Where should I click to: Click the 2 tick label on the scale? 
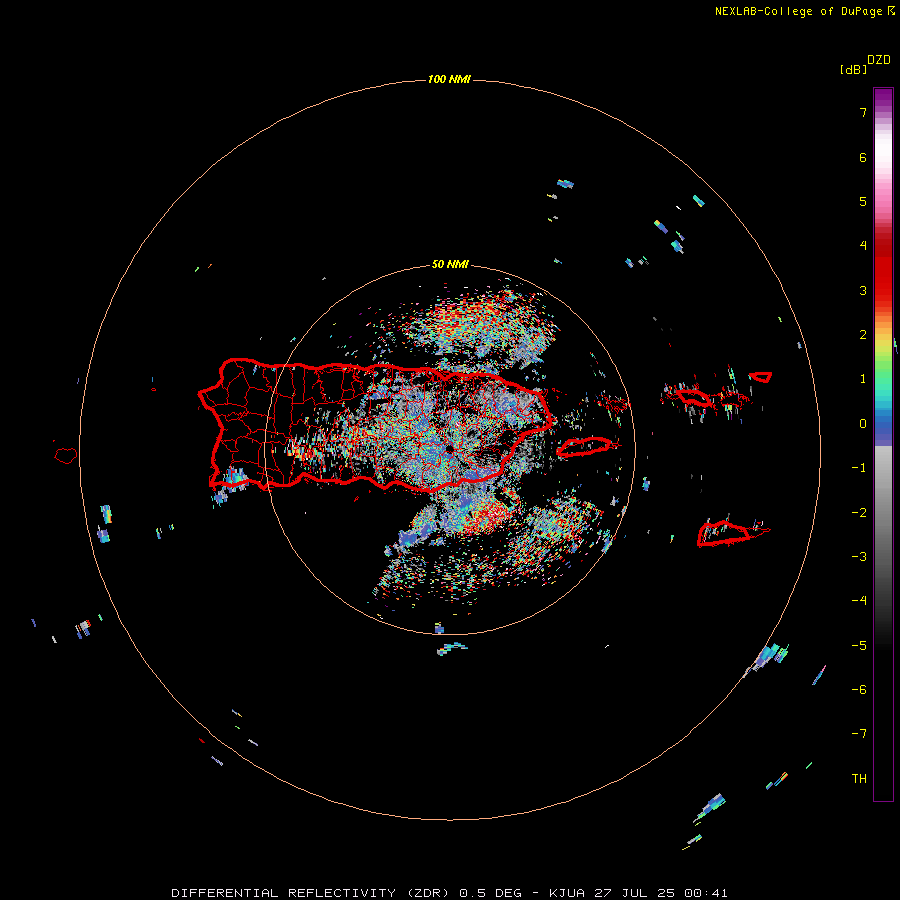[863, 335]
